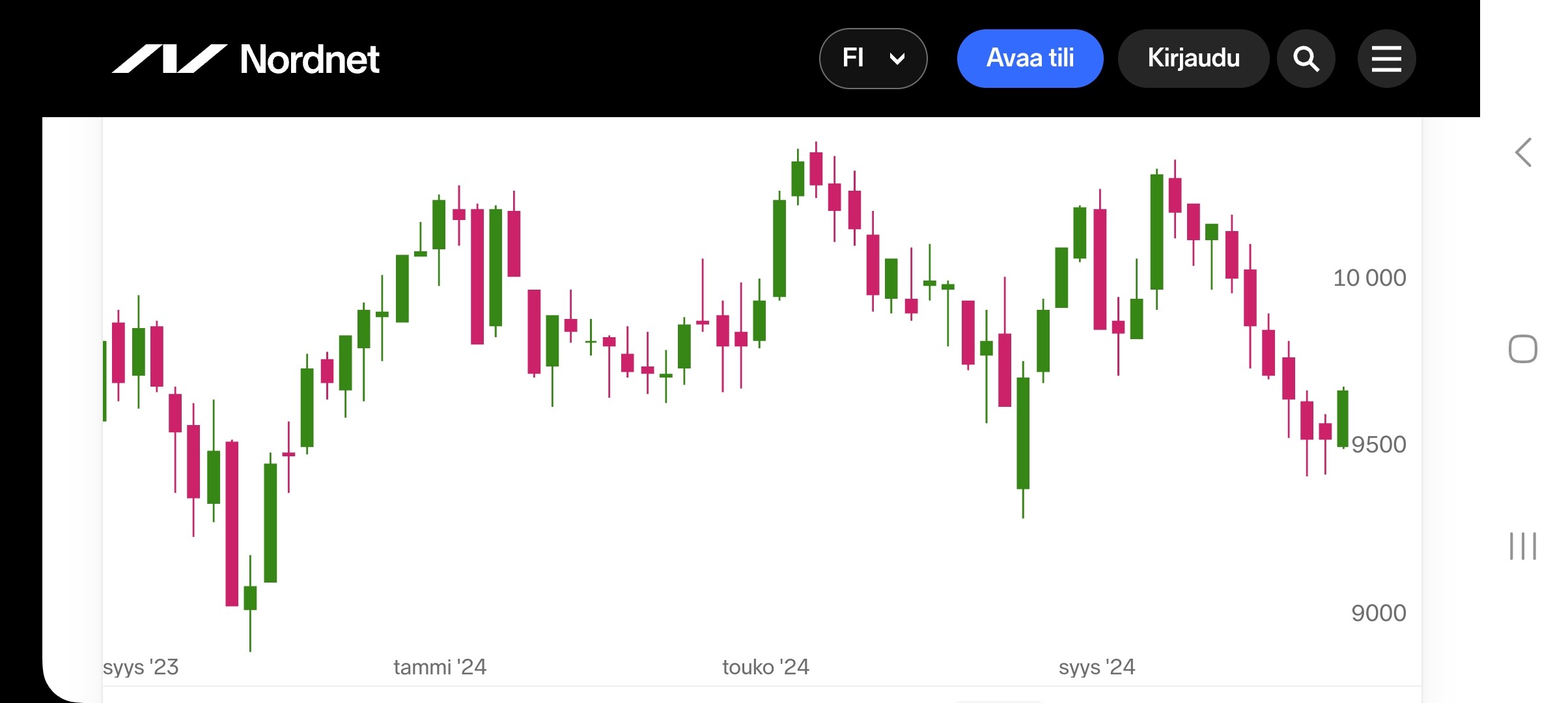Click the 10 000 price axis label

1369,278
